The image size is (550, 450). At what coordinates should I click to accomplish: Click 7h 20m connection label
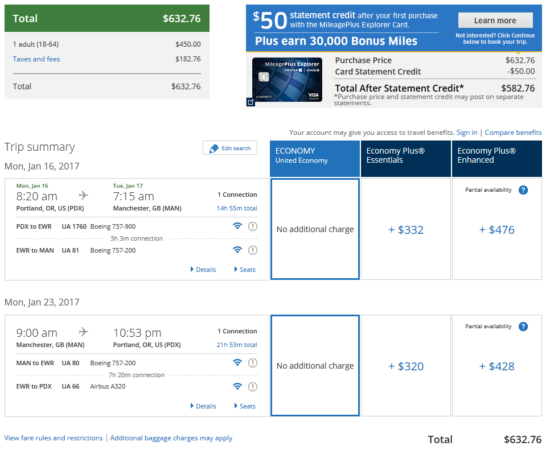[x=136, y=375]
